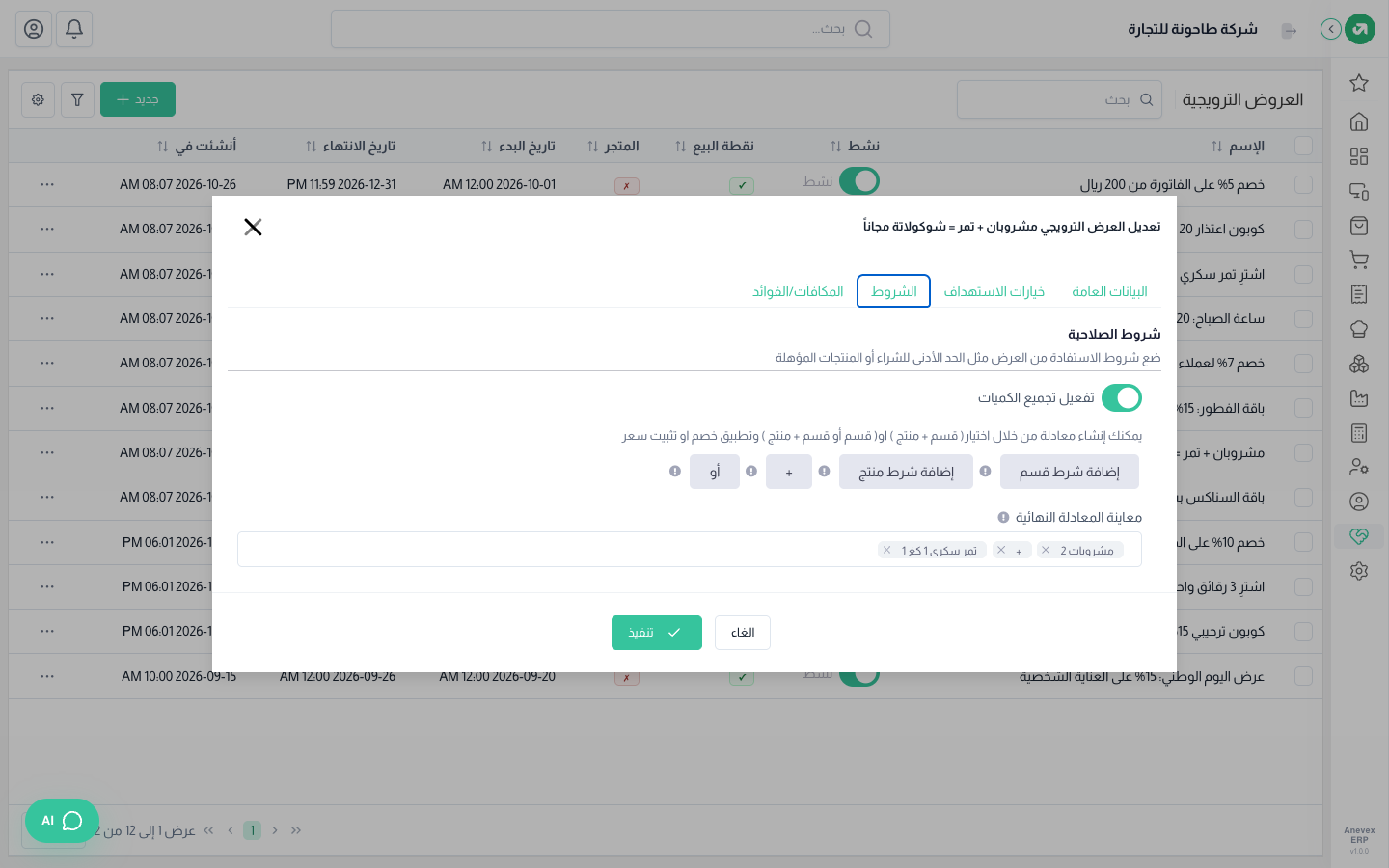This screenshot has height=868, width=1389.
Task: Click info icon next to معاينة المعادلة النهائية
Action: coord(1003,517)
